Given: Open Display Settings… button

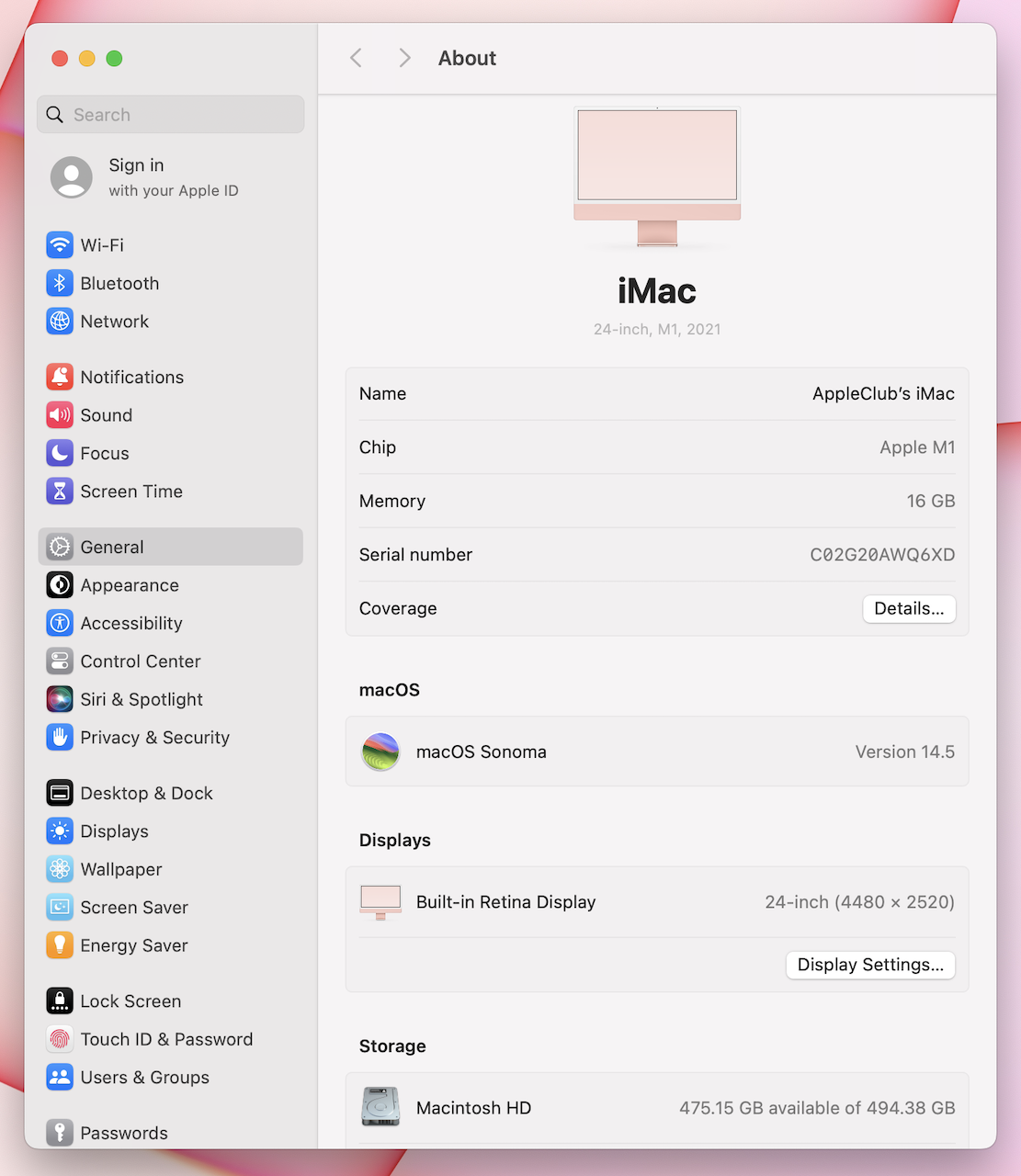Looking at the screenshot, I should 870,965.
